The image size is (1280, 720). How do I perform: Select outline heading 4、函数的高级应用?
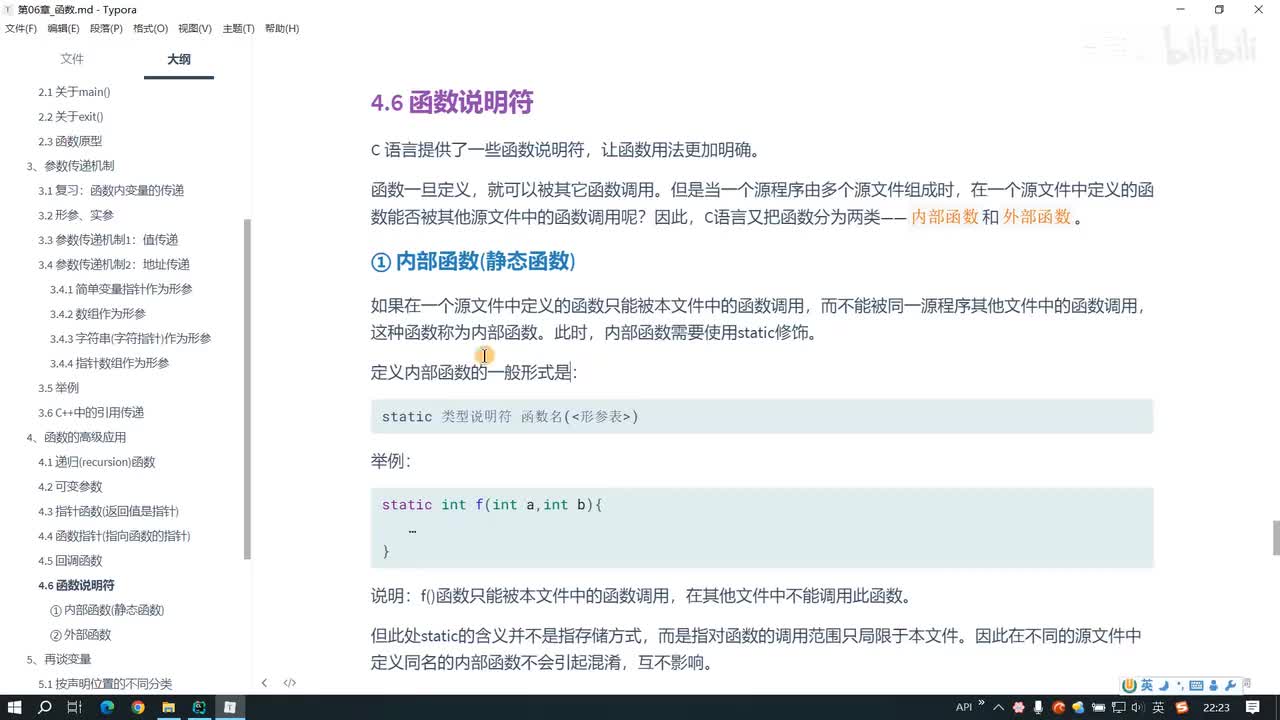pyautogui.click(x=76, y=437)
